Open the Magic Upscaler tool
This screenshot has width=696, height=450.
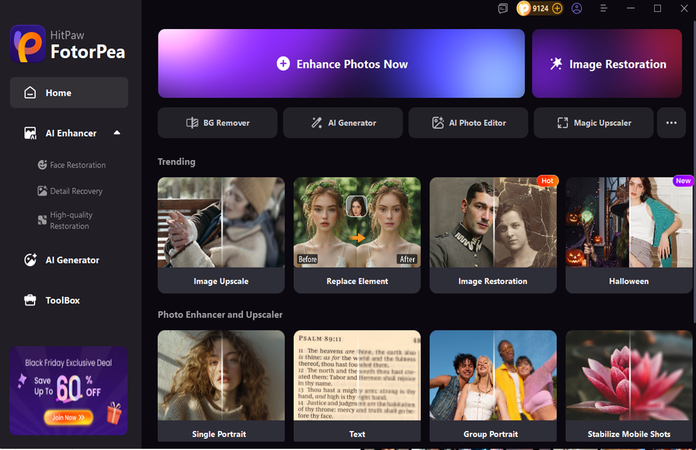pyautogui.click(x=593, y=123)
